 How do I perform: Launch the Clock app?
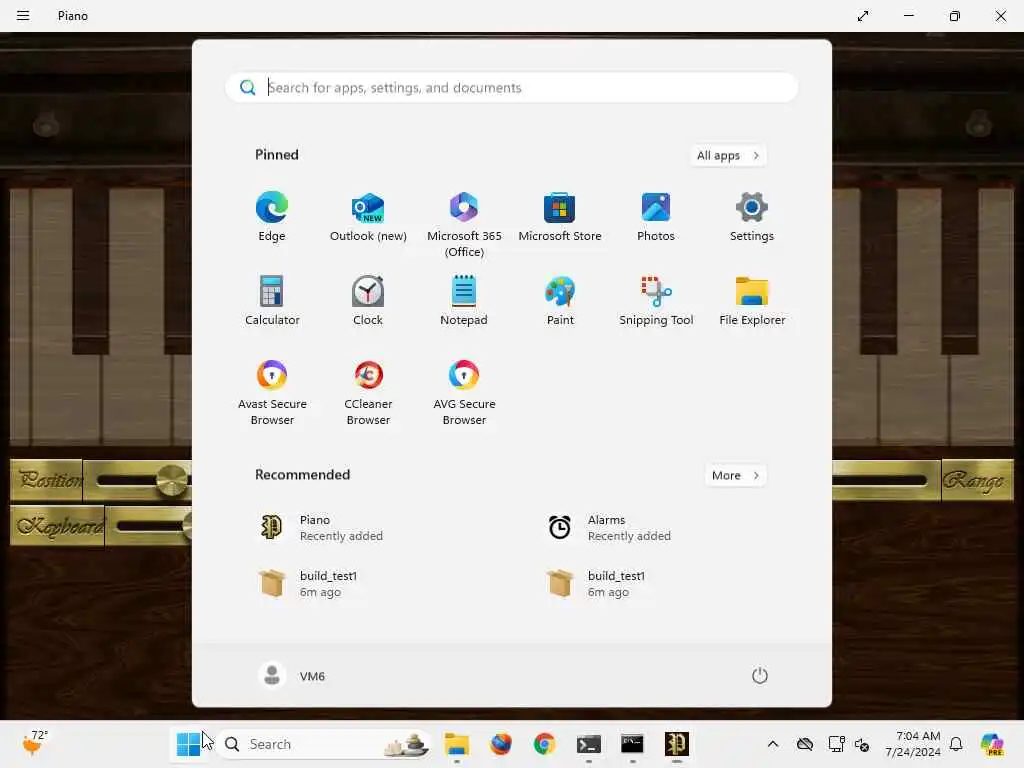pos(368,300)
